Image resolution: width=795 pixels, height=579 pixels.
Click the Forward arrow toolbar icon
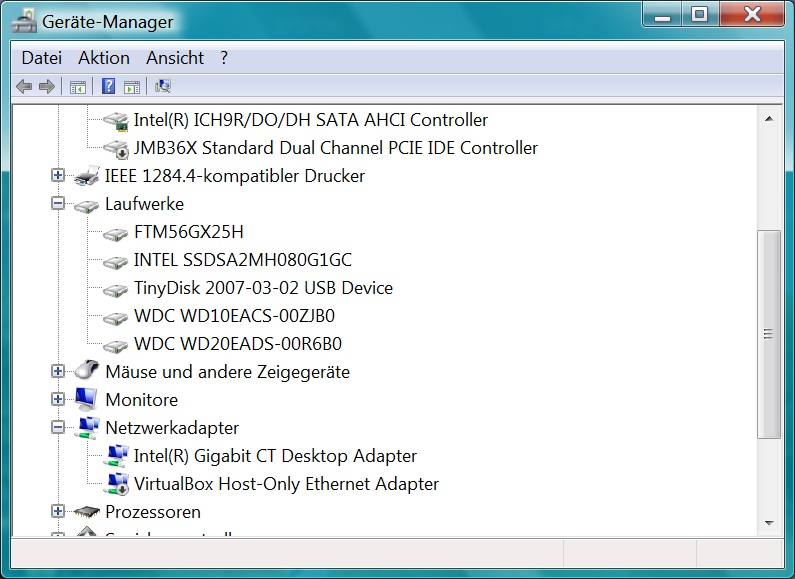tap(47, 86)
